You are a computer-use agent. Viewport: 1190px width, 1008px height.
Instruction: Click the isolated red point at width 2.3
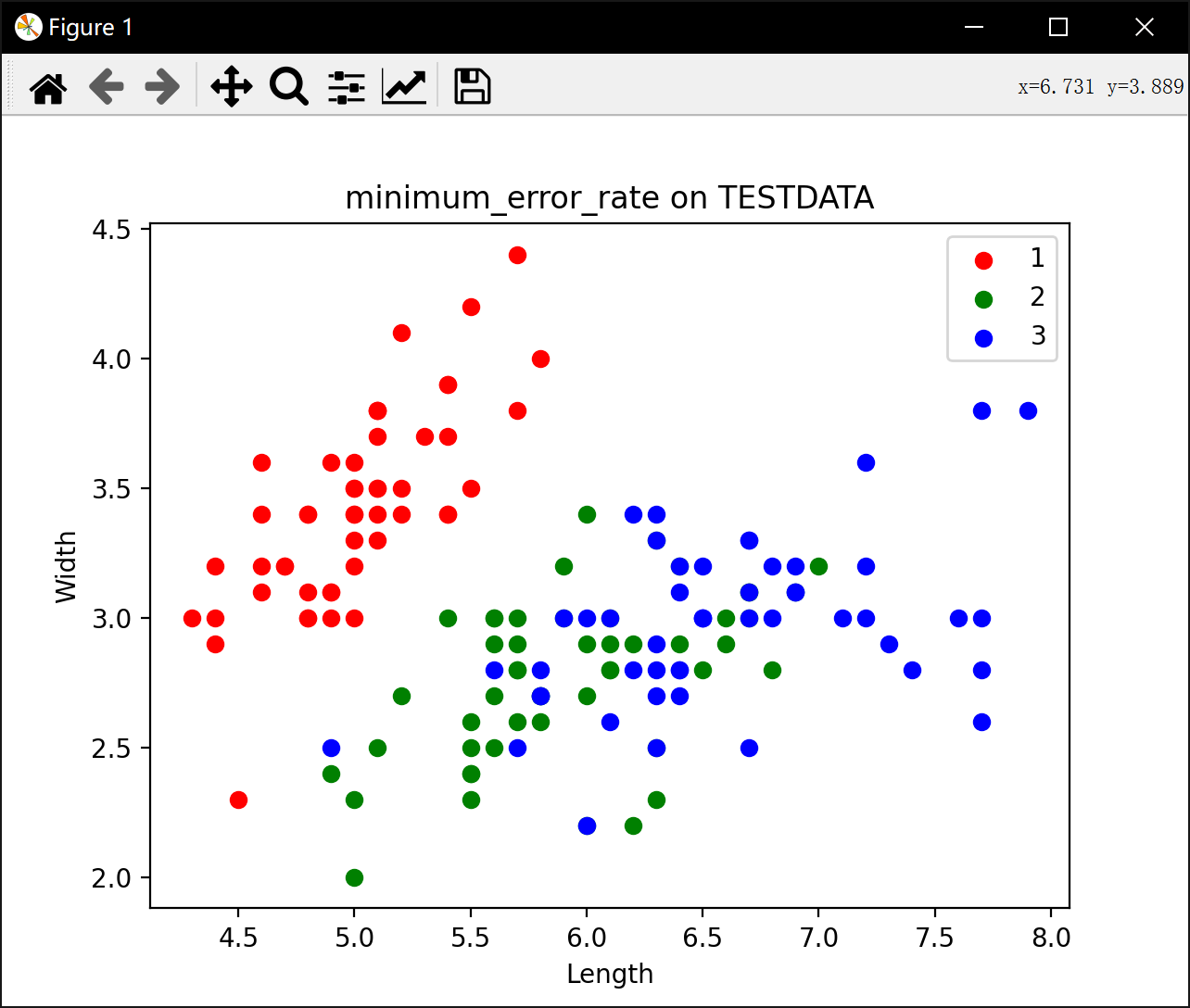(238, 800)
